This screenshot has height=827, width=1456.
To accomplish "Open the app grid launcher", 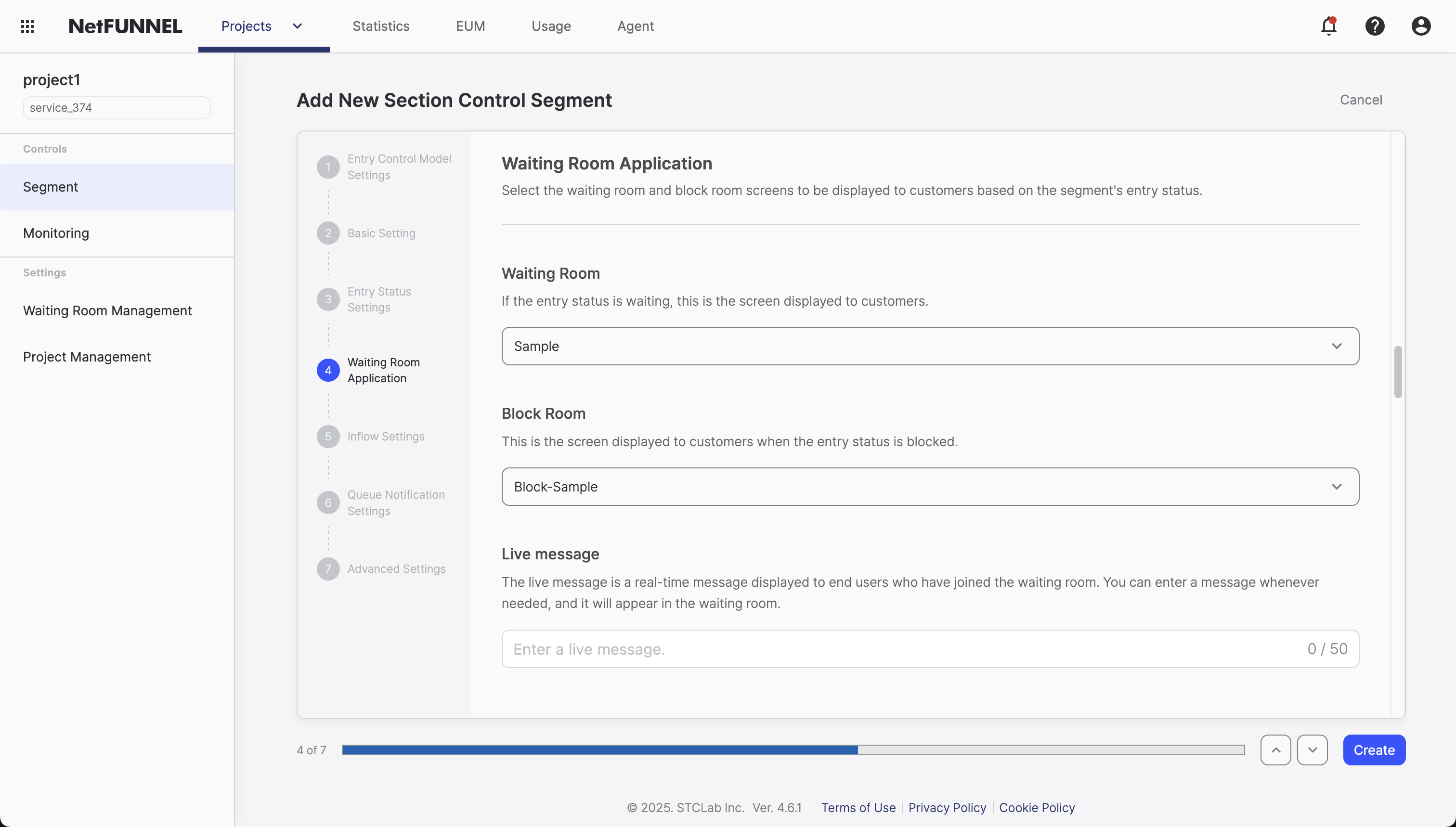I will click(x=26, y=26).
